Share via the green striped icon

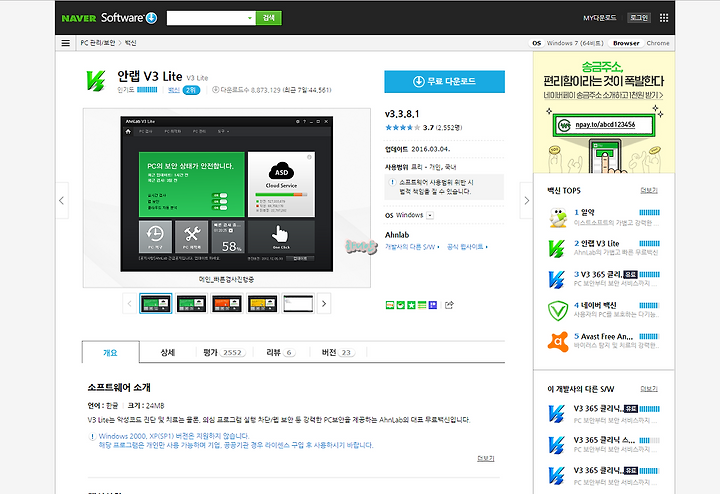422,305
